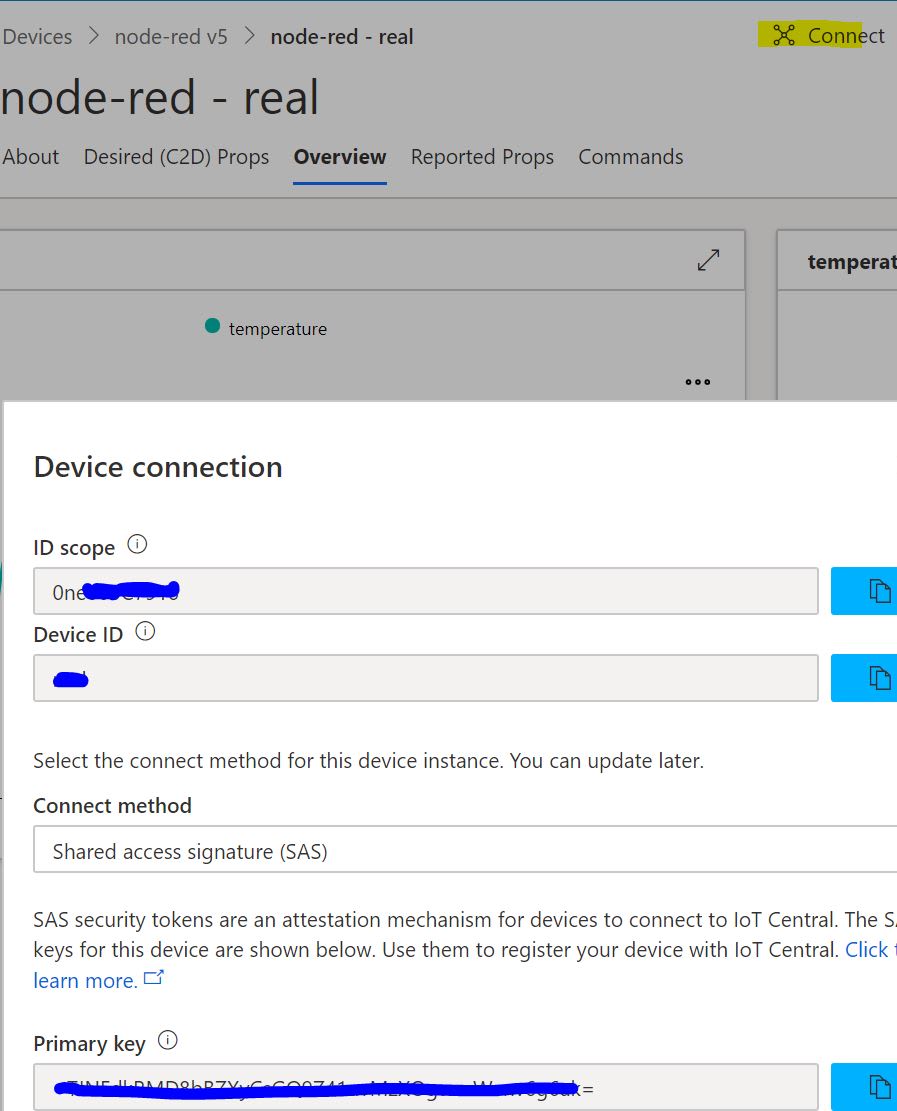Image resolution: width=897 pixels, height=1111 pixels.
Task: Expand the chart tile to full size
Action: click(708, 260)
